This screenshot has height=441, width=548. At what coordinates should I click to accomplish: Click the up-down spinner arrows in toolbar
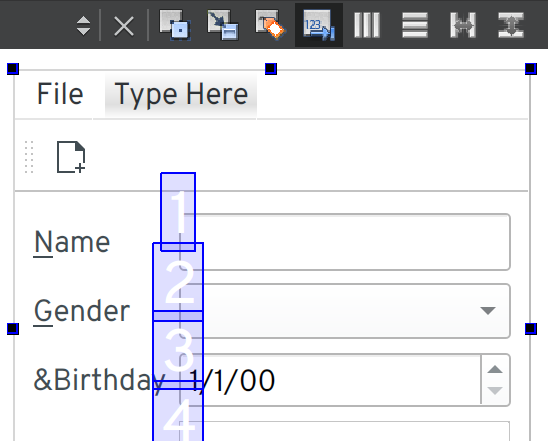pyautogui.click(x=84, y=26)
